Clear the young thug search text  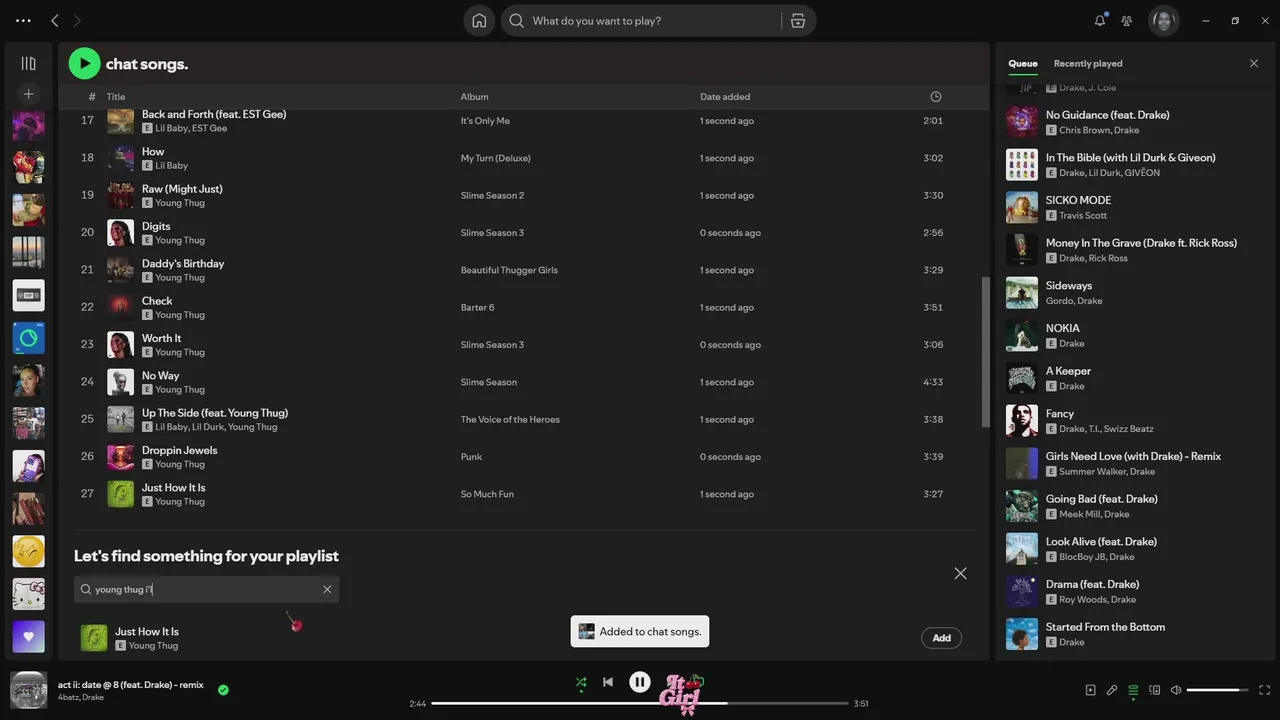327,589
